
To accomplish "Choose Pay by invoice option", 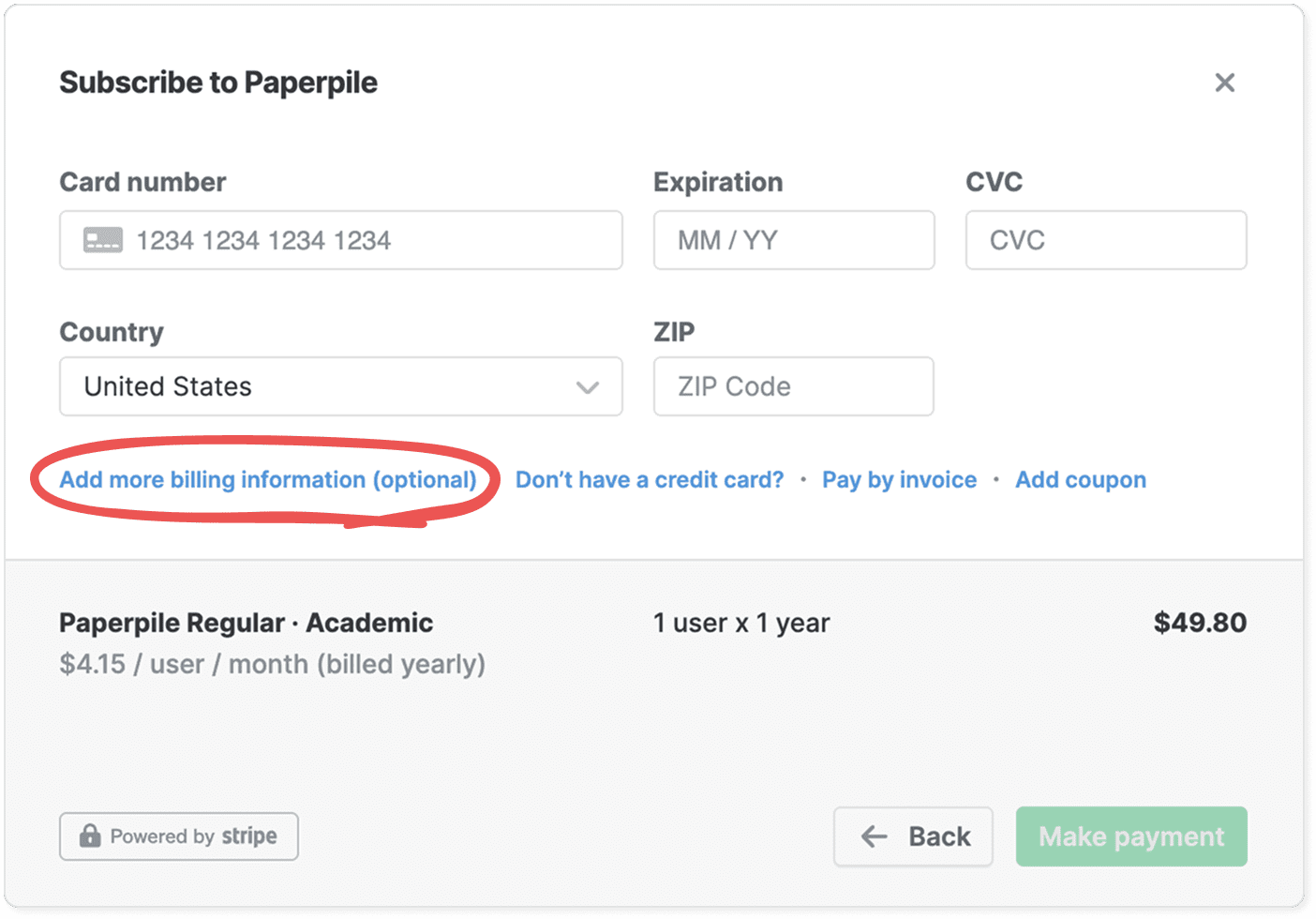I will coord(899,480).
